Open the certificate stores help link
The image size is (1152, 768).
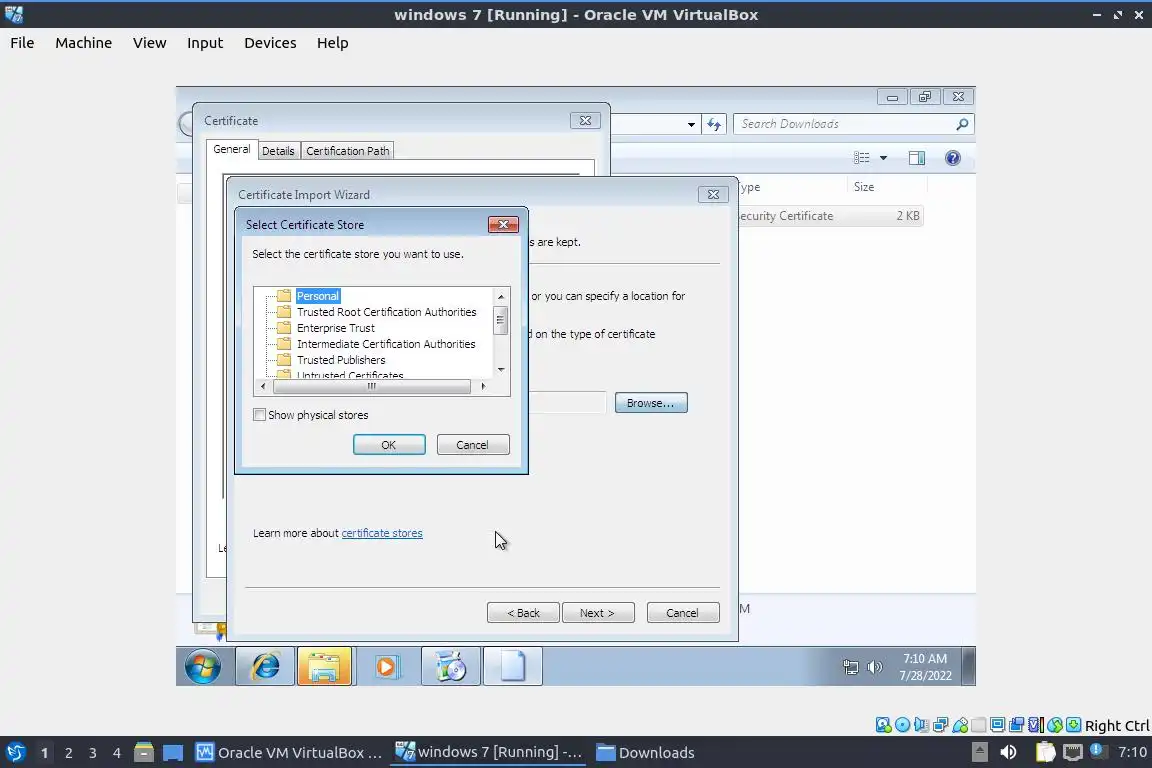point(382,533)
